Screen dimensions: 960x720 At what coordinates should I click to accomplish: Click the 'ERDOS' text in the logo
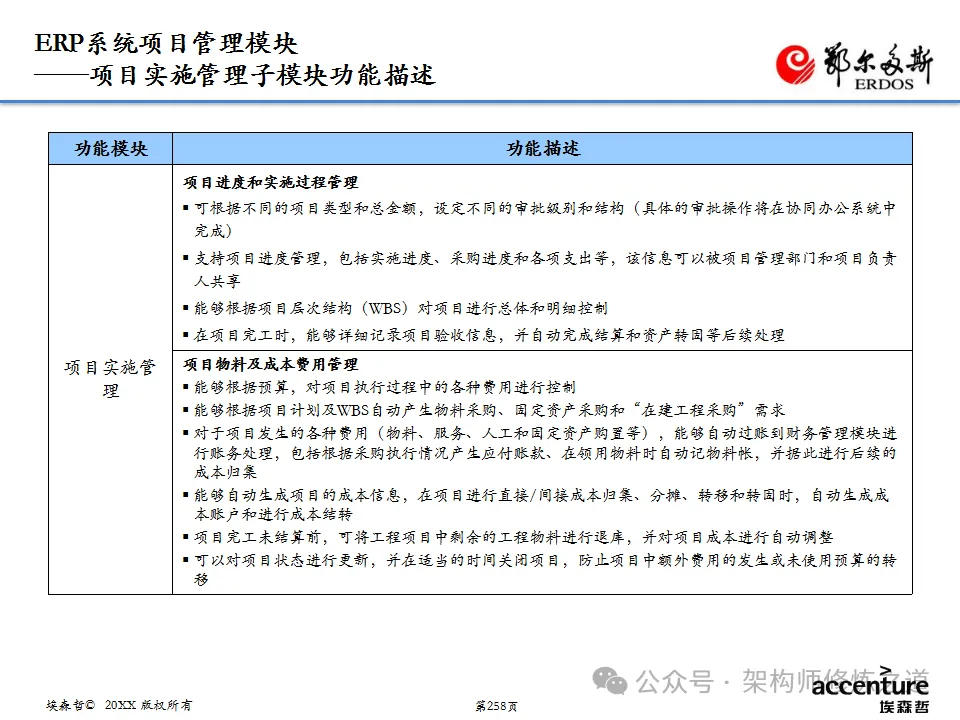pyautogui.click(x=884, y=84)
